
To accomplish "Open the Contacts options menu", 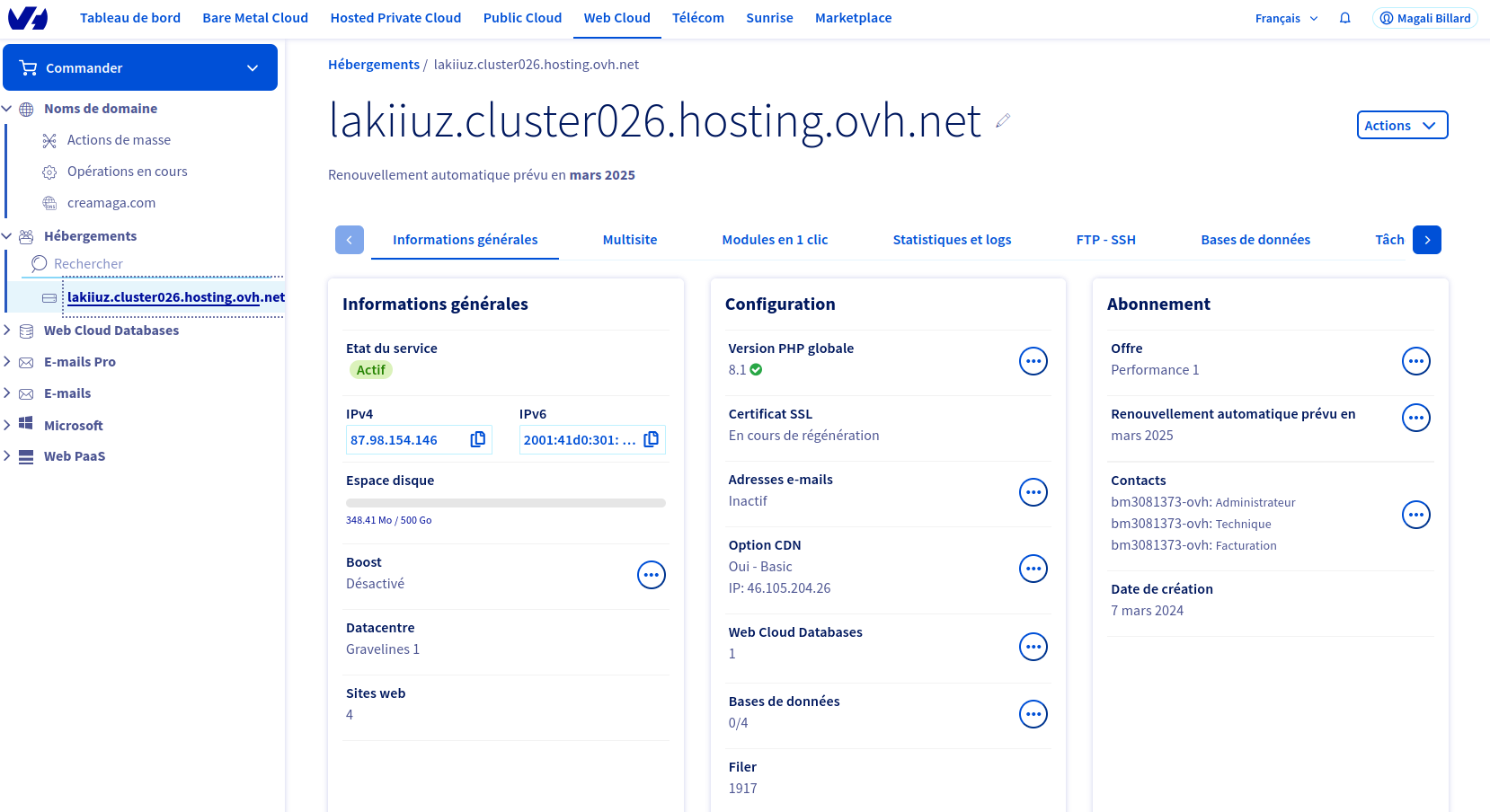I will tap(1415, 515).
